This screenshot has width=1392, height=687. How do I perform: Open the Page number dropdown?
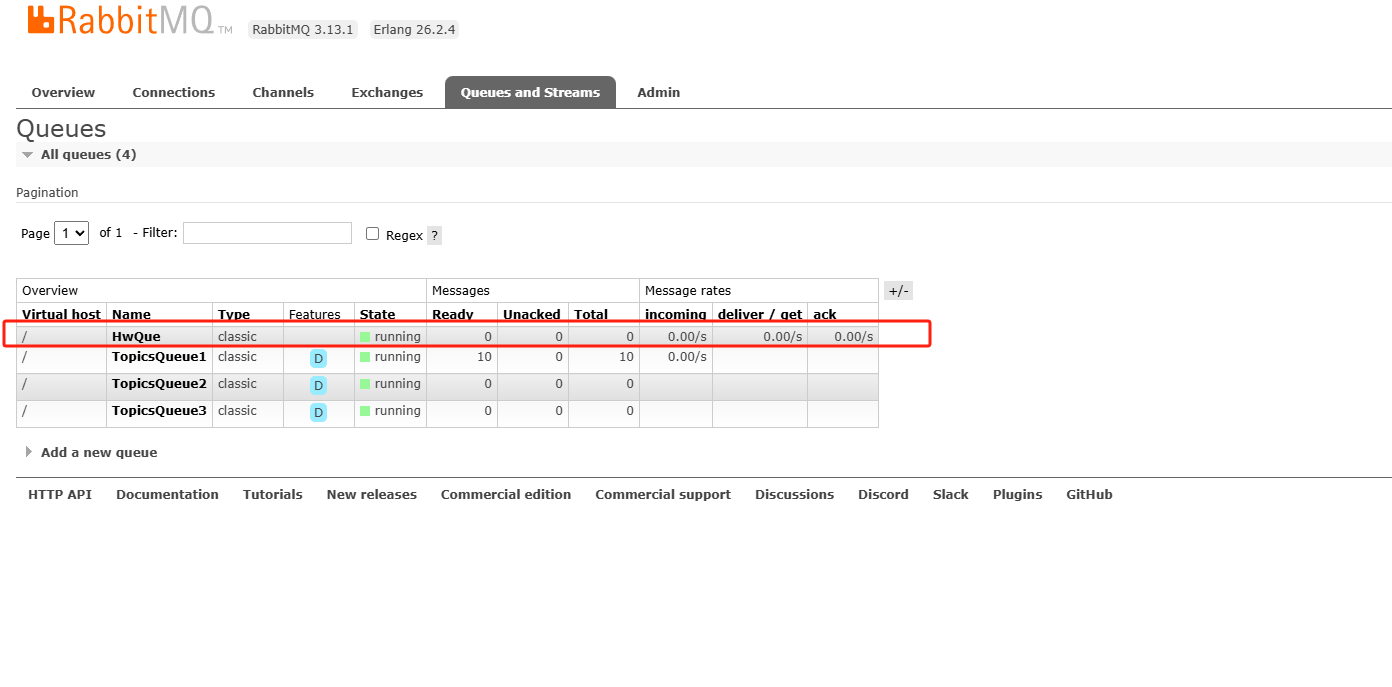(x=71, y=232)
